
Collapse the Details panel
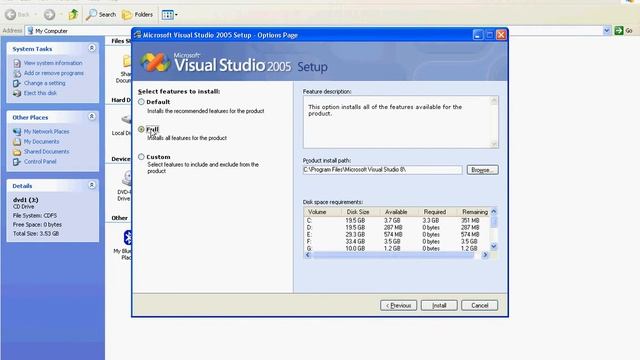tap(92, 185)
